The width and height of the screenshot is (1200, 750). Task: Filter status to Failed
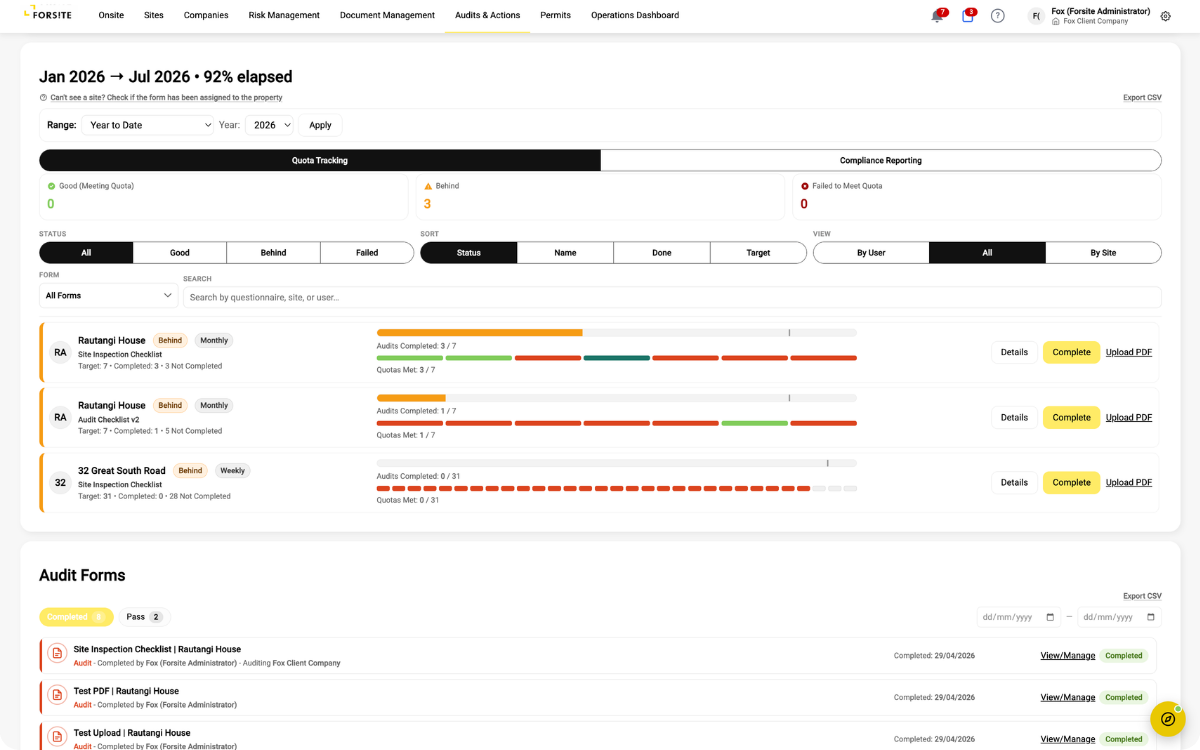pos(367,253)
